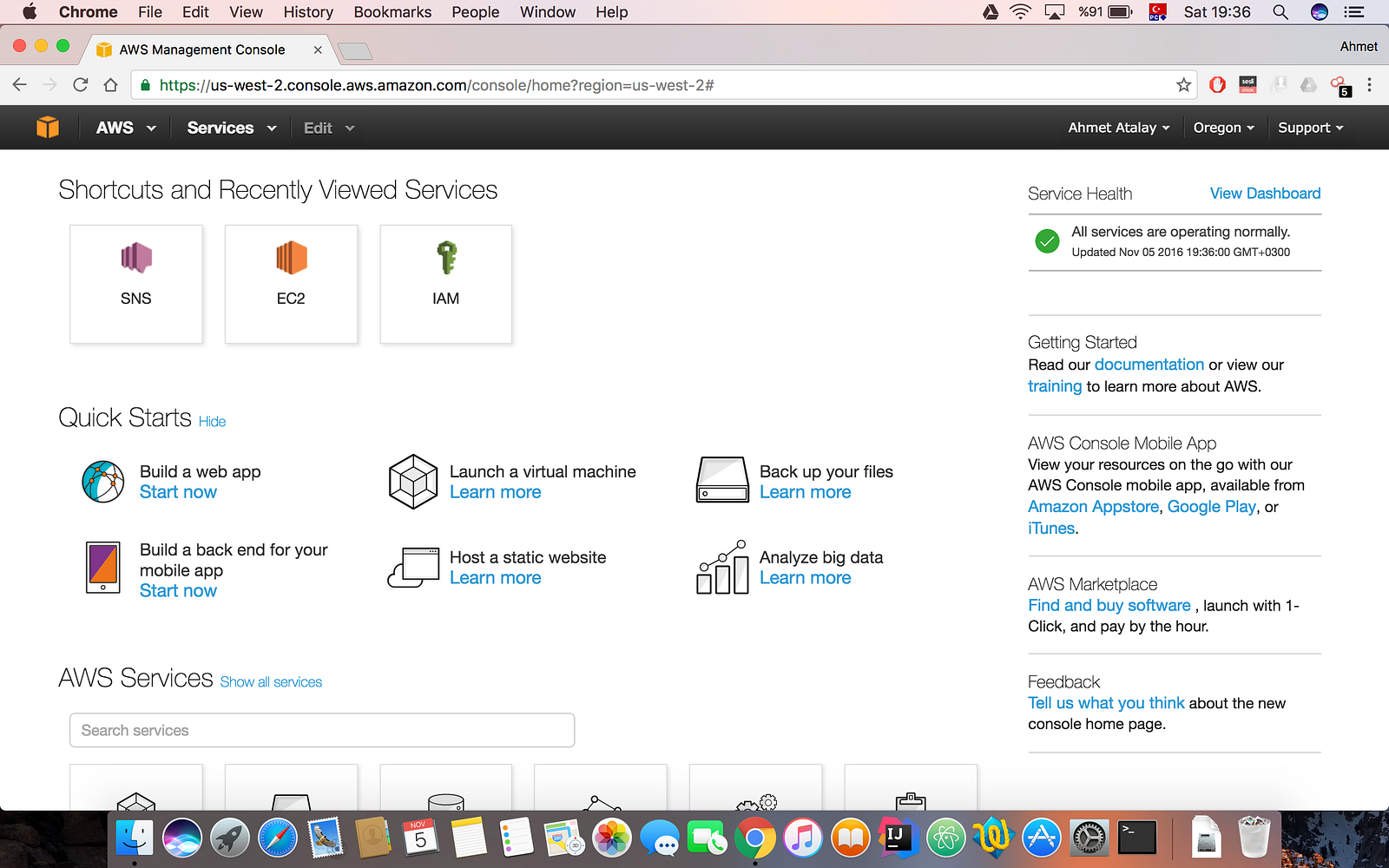Open Terminal from the dock
The image size is (1389, 868).
1137,838
